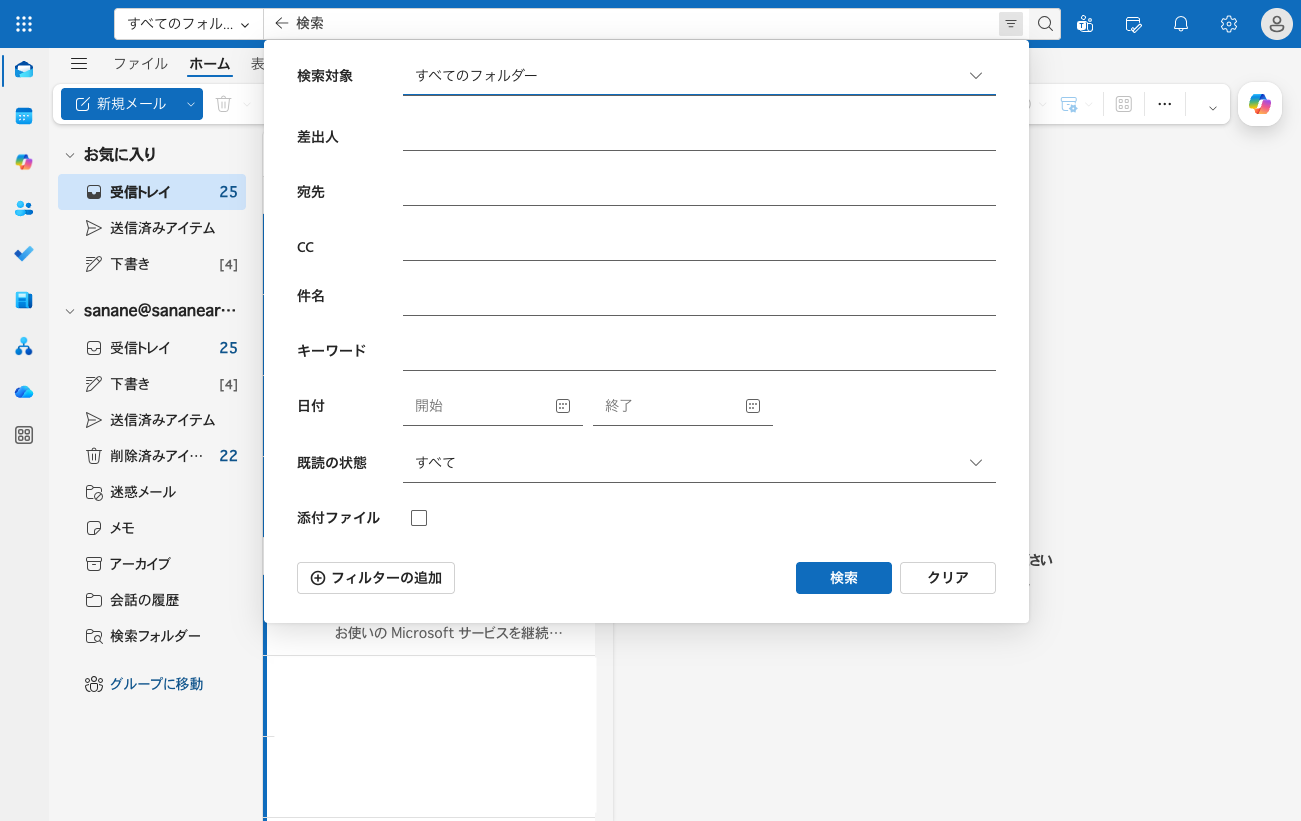This screenshot has height=821, width=1301.
Task: Open 下書き under お気に入り
Action: pos(152,264)
